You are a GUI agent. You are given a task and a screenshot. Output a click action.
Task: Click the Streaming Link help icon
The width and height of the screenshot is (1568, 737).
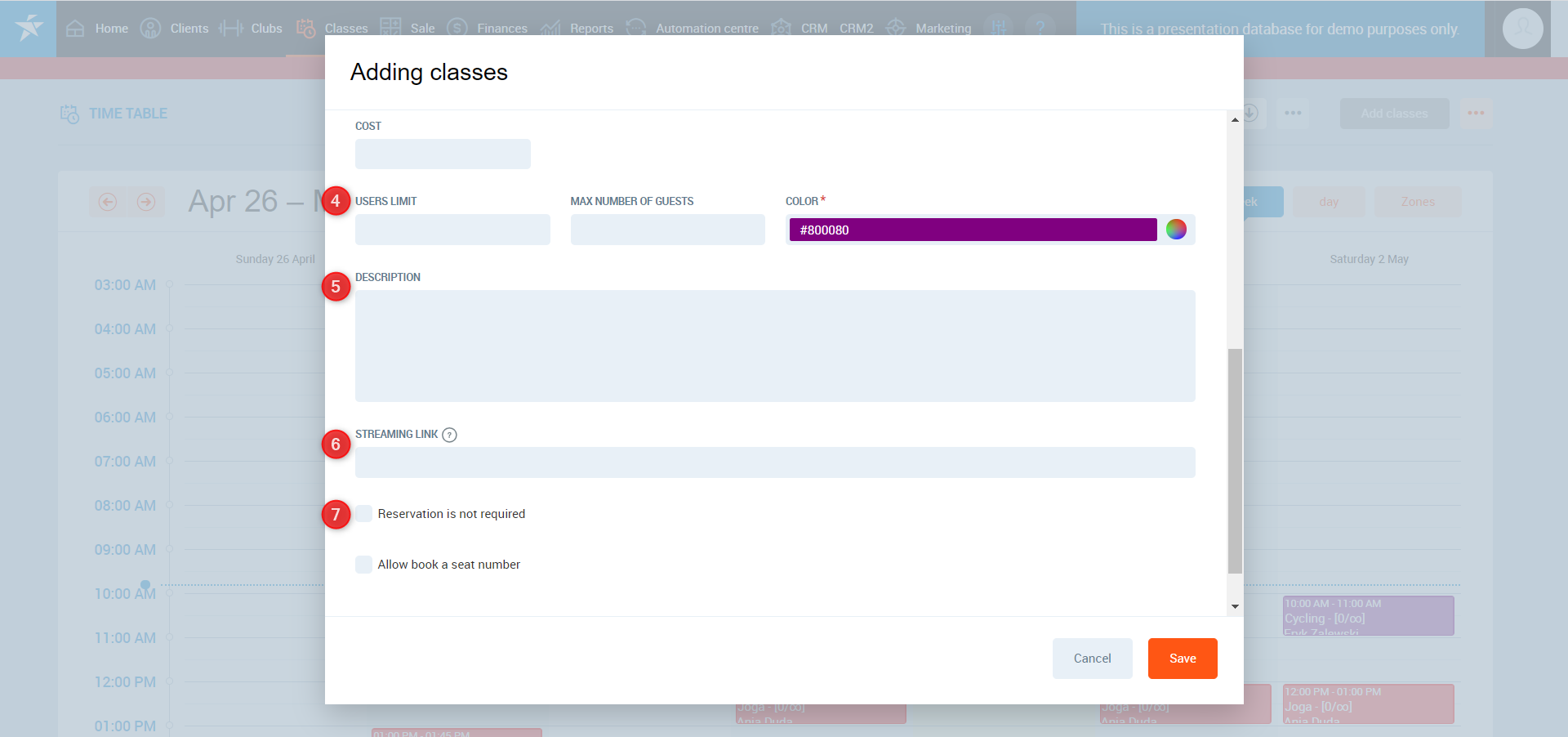coord(449,435)
